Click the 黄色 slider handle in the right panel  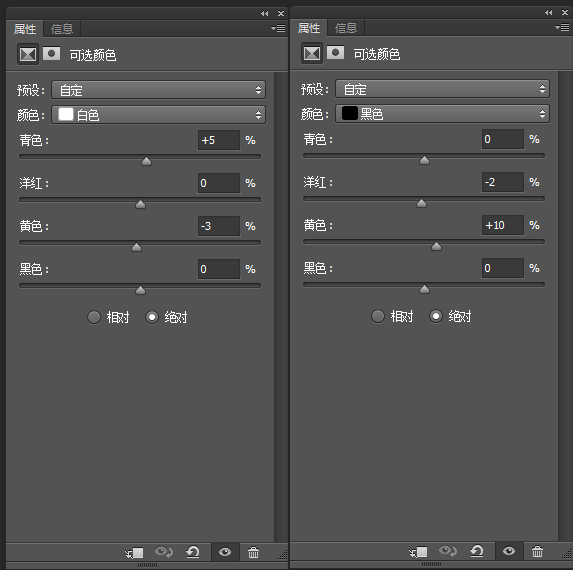[x=436, y=246]
